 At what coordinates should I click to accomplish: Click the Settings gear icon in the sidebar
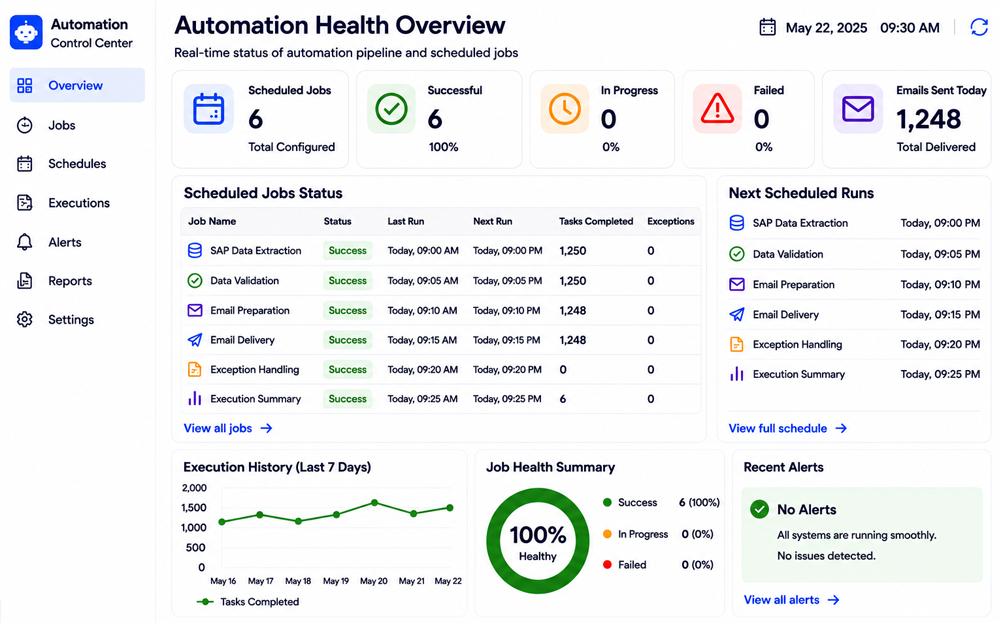coord(25,319)
